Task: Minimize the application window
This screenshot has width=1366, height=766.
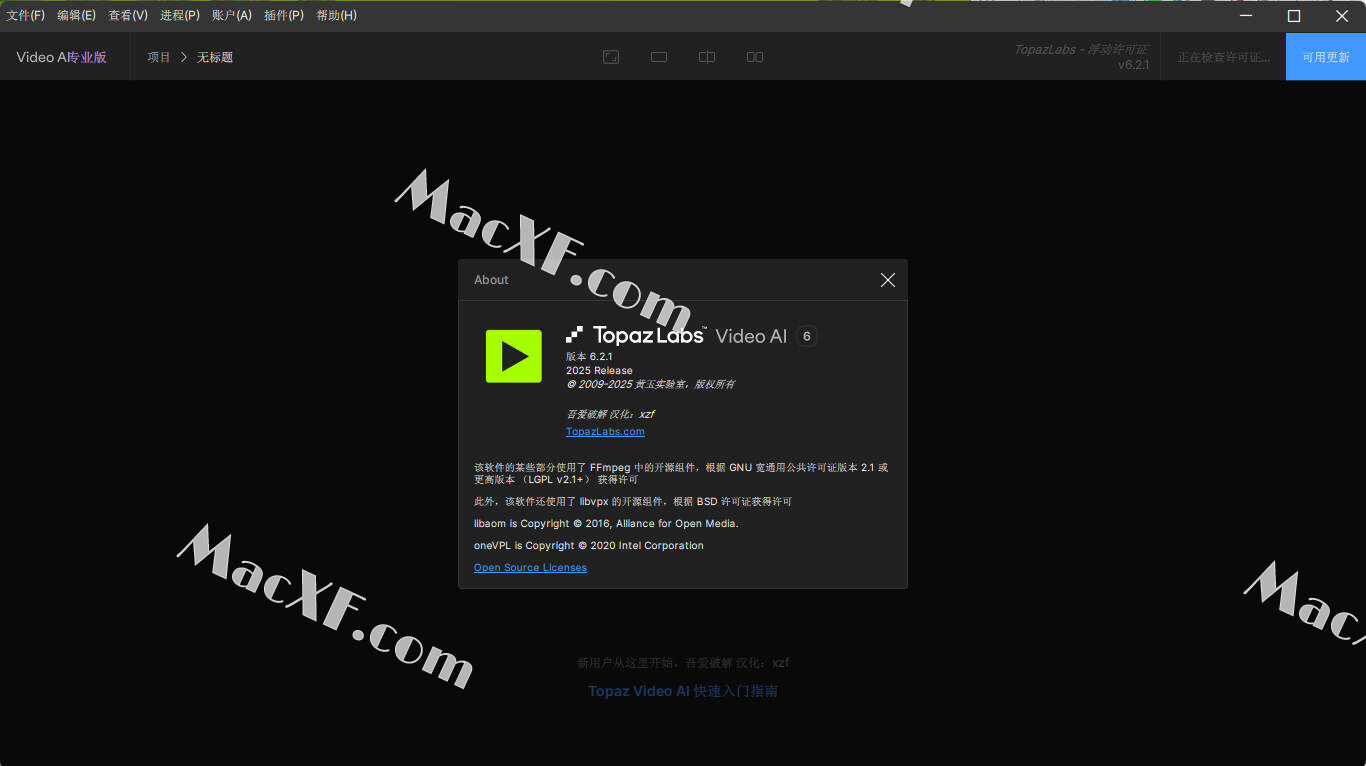Action: [x=1246, y=15]
